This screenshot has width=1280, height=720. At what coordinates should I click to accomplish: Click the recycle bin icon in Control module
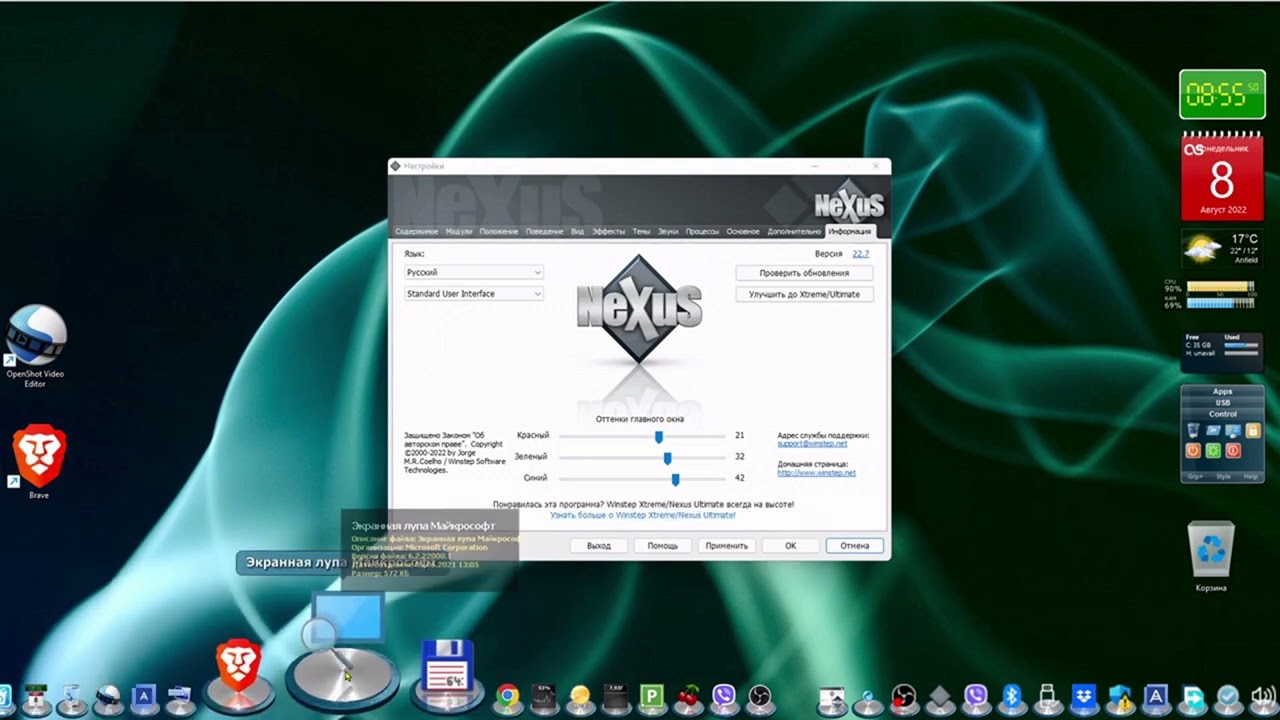point(1193,430)
